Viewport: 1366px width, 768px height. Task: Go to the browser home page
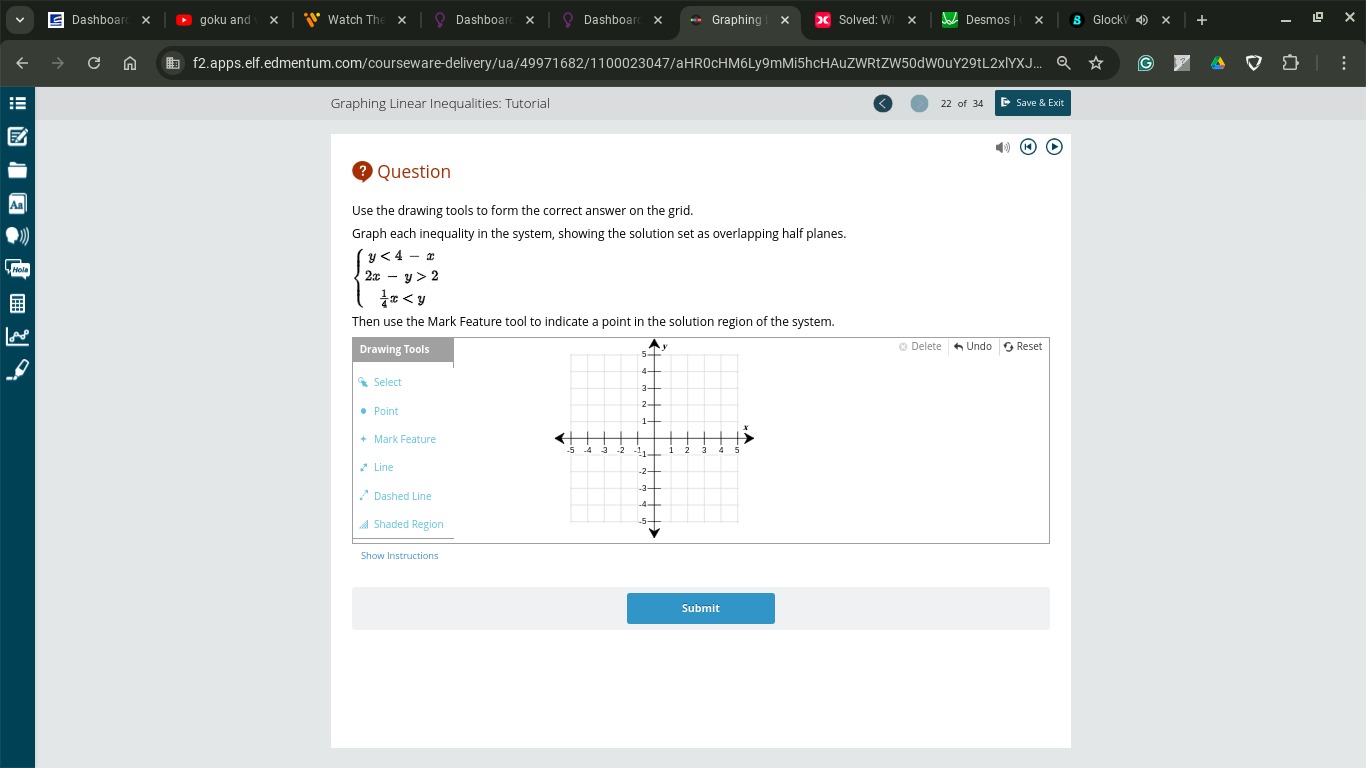[130, 63]
